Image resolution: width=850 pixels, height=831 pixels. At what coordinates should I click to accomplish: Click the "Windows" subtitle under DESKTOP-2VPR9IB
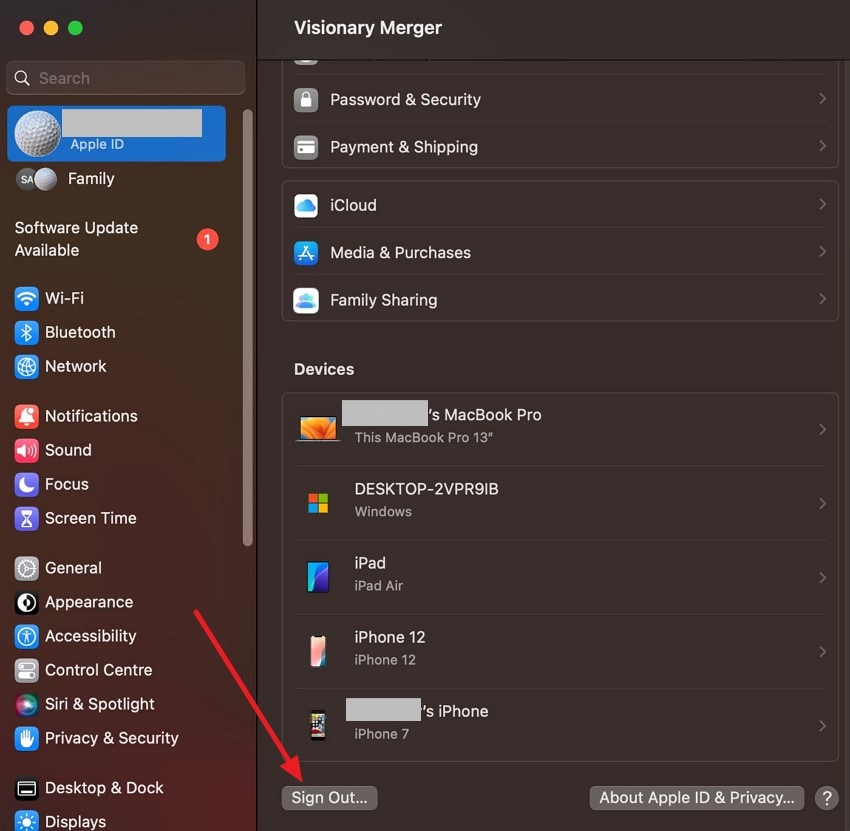[x=383, y=511]
